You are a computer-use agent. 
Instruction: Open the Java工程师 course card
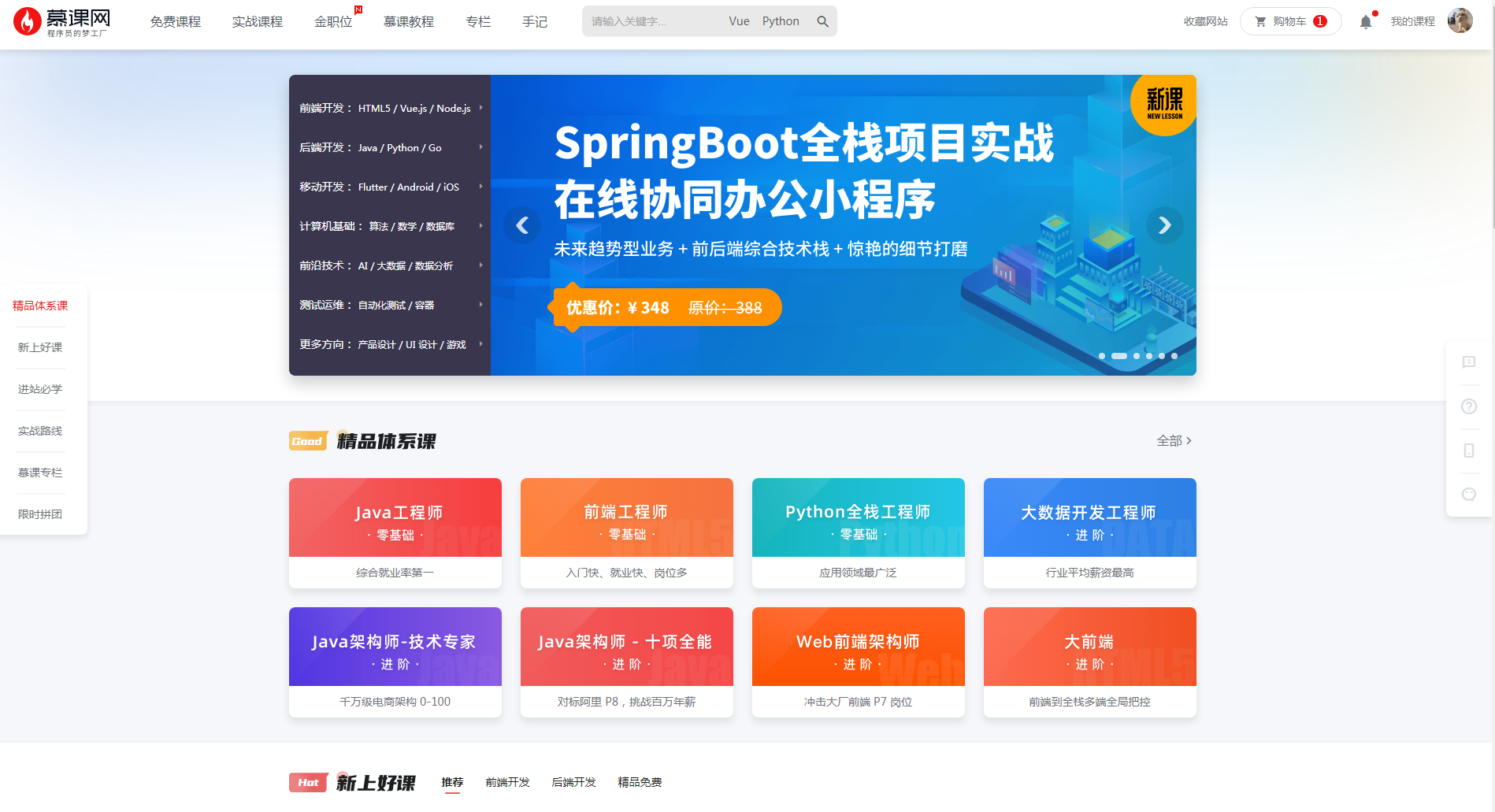point(395,533)
